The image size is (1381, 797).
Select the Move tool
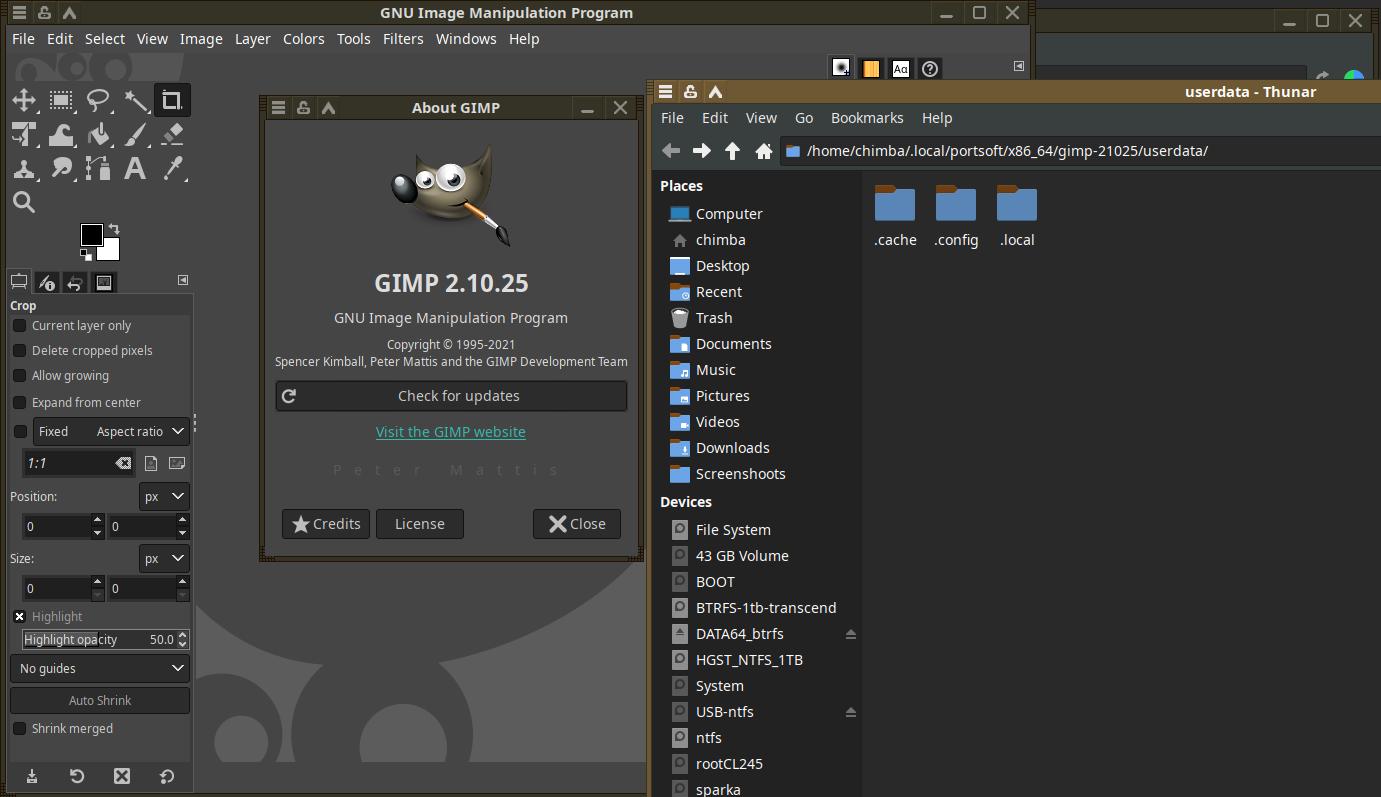point(24,100)
